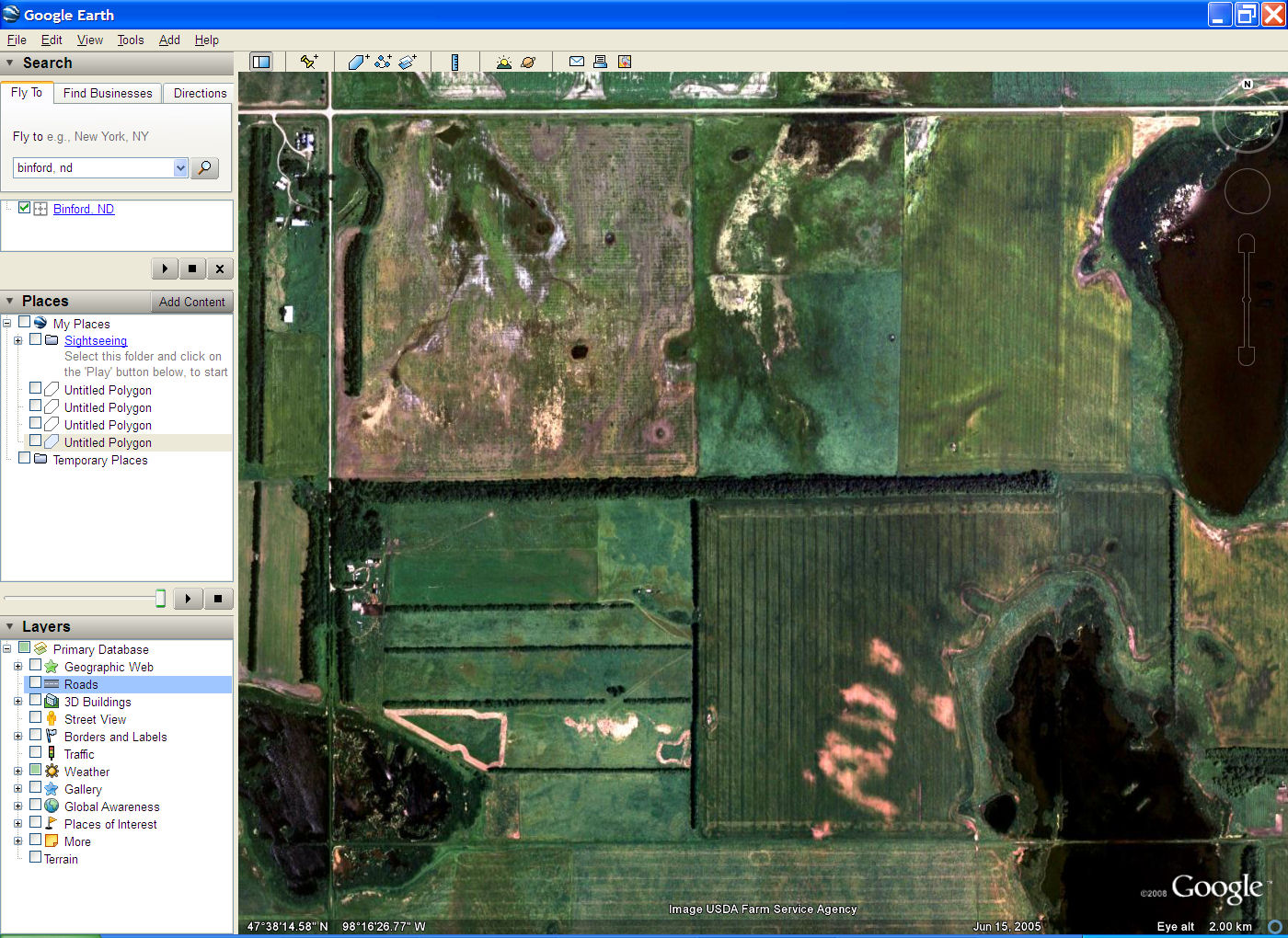
Task: Print the current view
Action: tap(600, 62)
